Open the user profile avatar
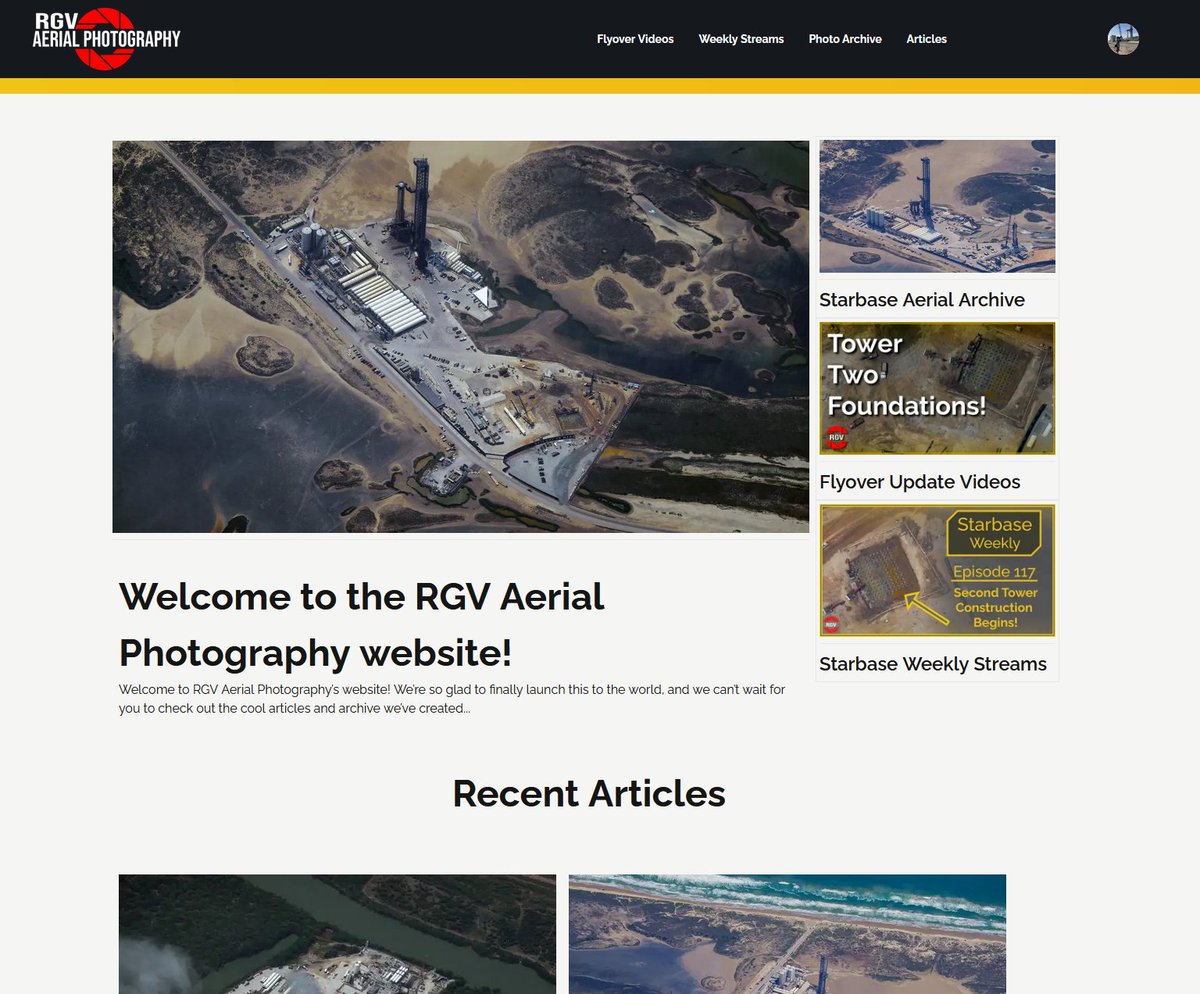The width and height of the screenshot is (1200, 994). click(x=1123, y=39)
